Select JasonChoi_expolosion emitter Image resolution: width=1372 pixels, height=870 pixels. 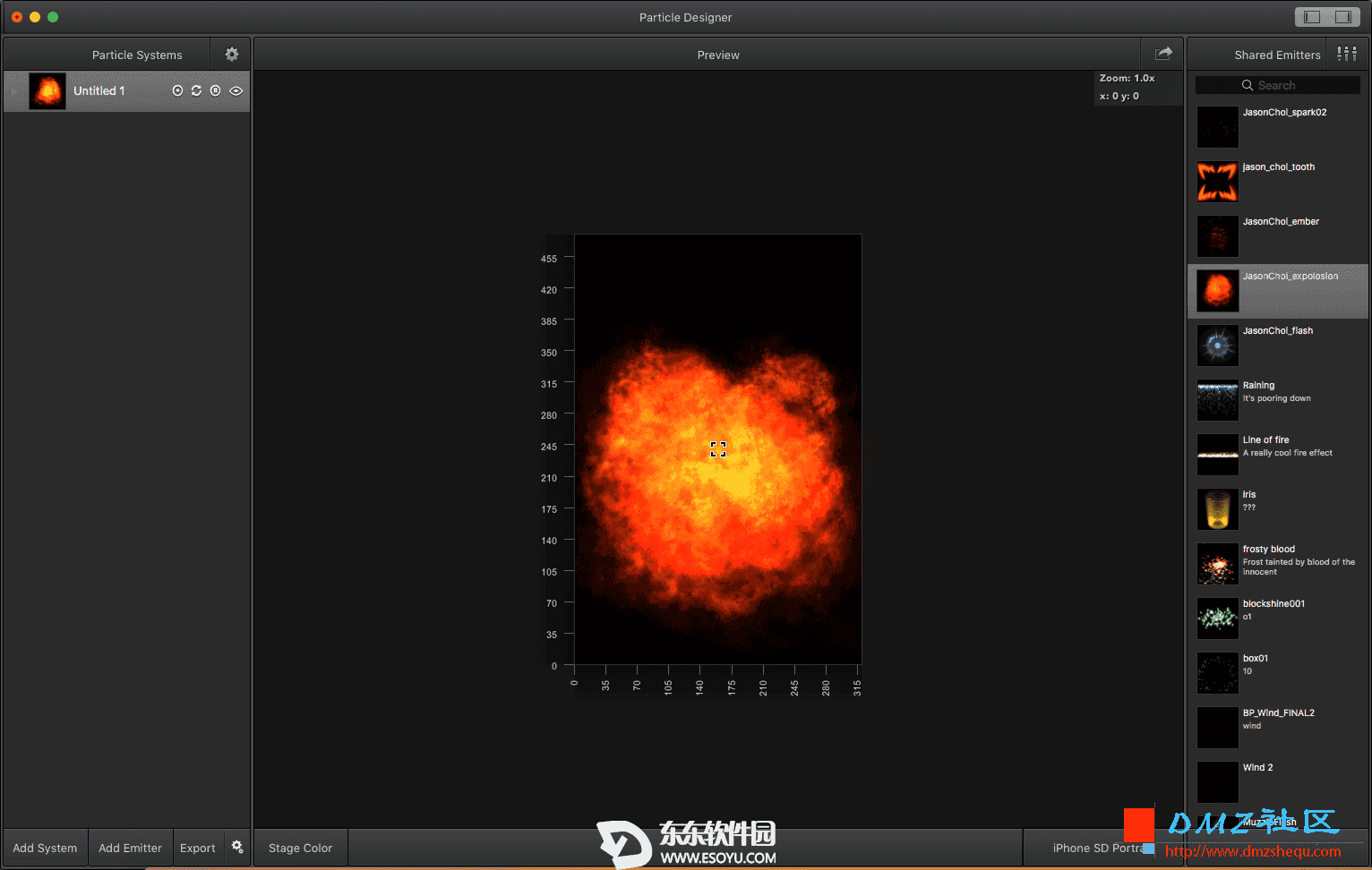coord(1278,291)
